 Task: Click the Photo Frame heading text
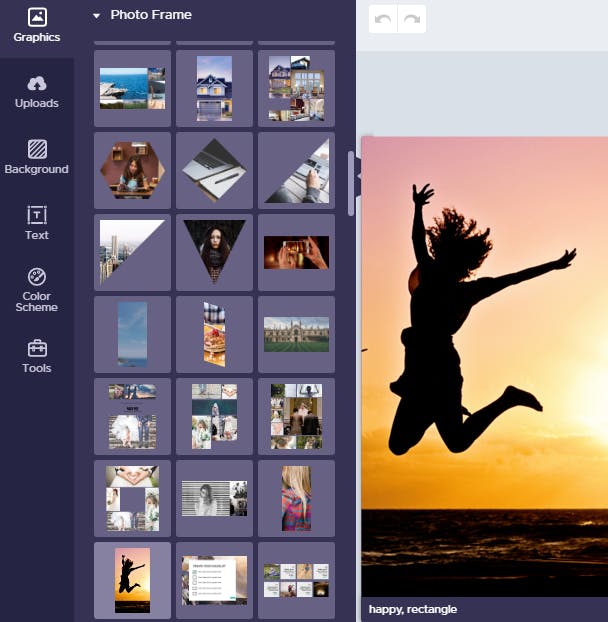click(x=151, y=15)
